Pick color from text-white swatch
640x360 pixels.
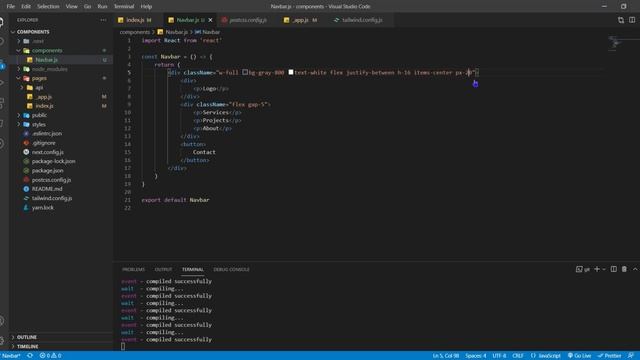pos(291,72)
